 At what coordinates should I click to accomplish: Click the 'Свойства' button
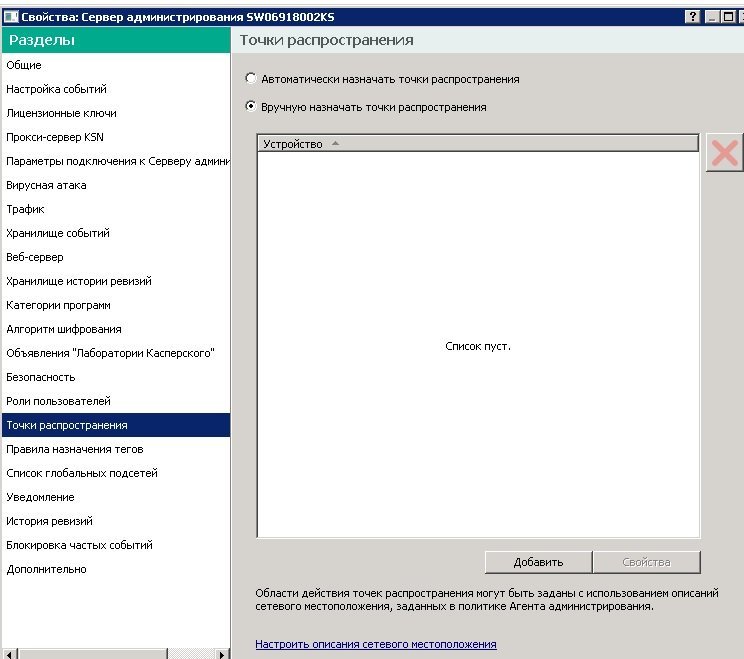[646, 562]
